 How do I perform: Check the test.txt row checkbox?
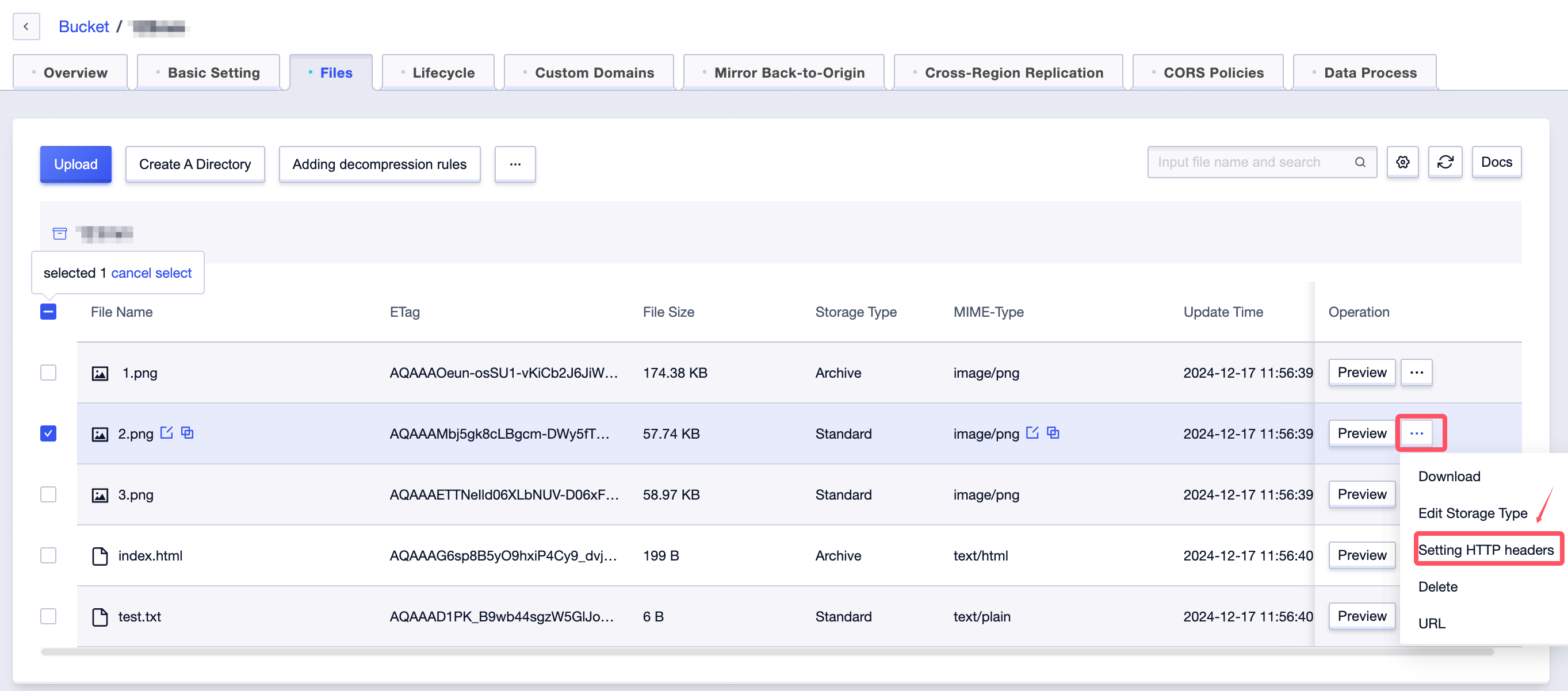point(48,616)
